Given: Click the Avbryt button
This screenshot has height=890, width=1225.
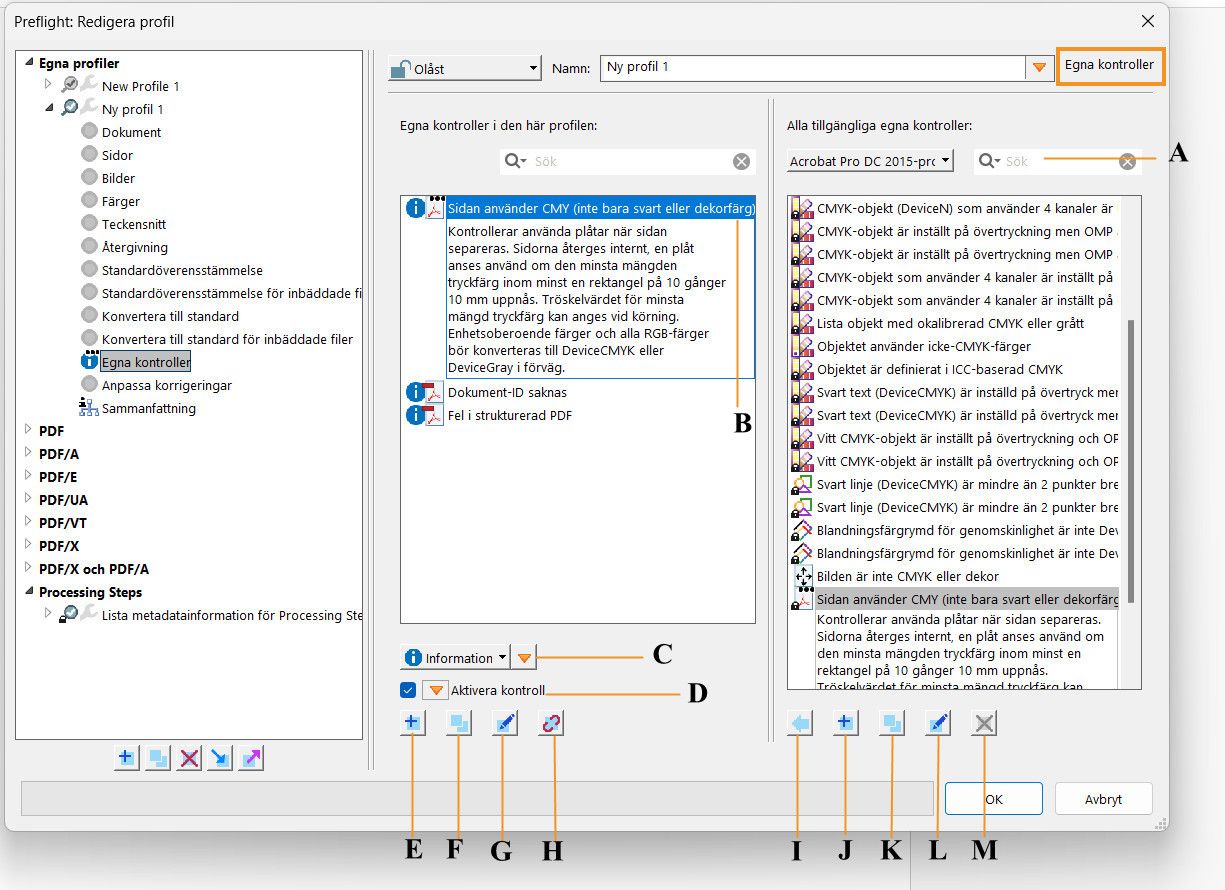Looking at the screenshot, I should click(1104, 799).
